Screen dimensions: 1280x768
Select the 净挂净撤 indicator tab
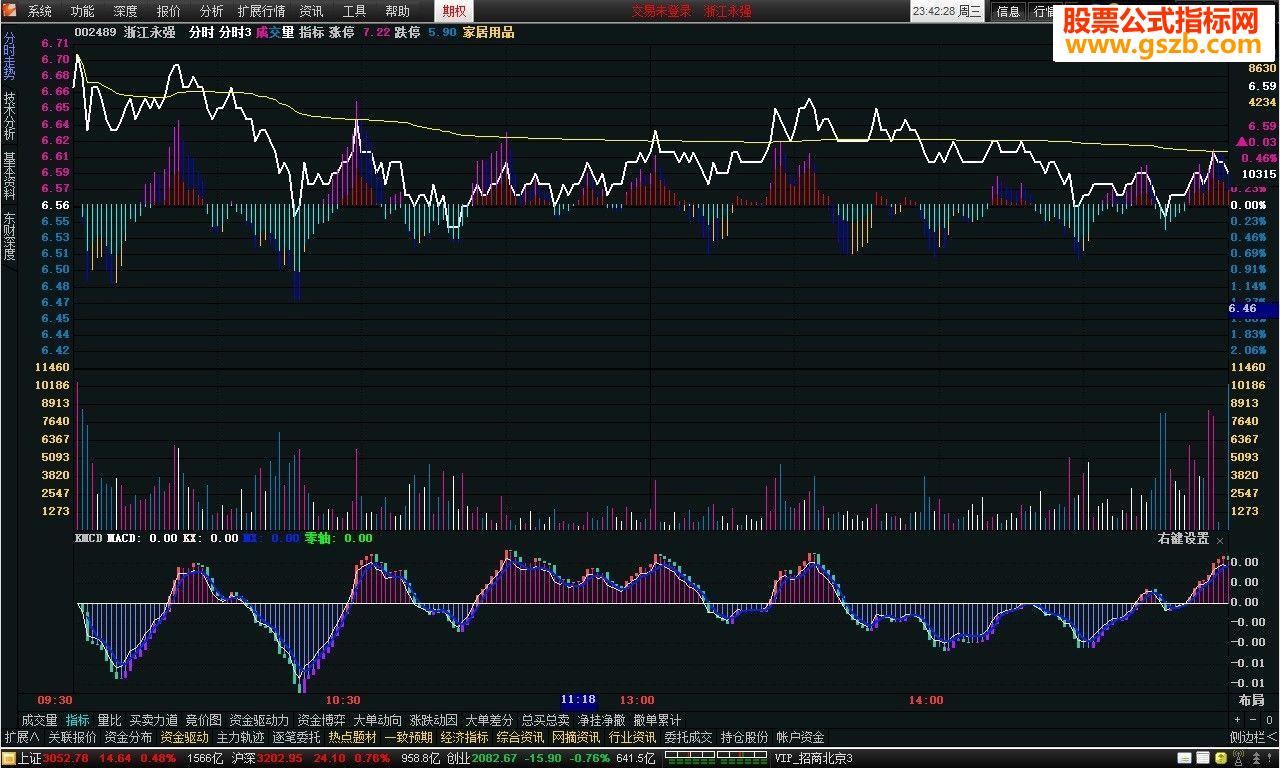602,719
